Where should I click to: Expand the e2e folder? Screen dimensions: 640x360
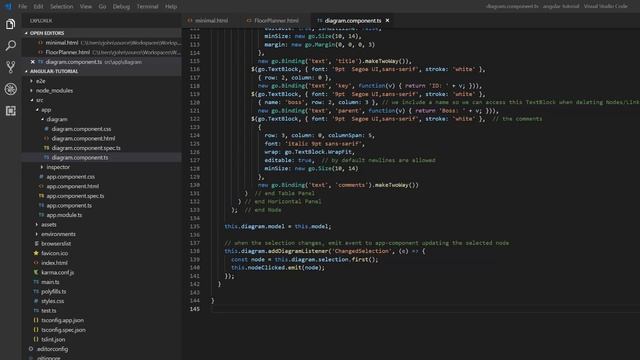click(x=40, y=81)
